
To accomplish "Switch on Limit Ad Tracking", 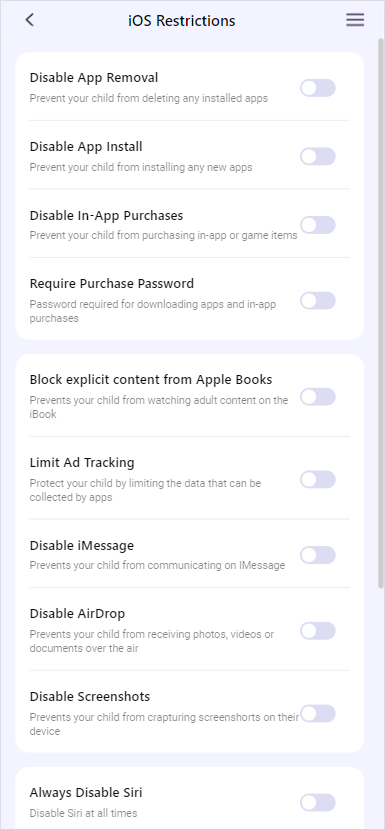I will 318,480.
